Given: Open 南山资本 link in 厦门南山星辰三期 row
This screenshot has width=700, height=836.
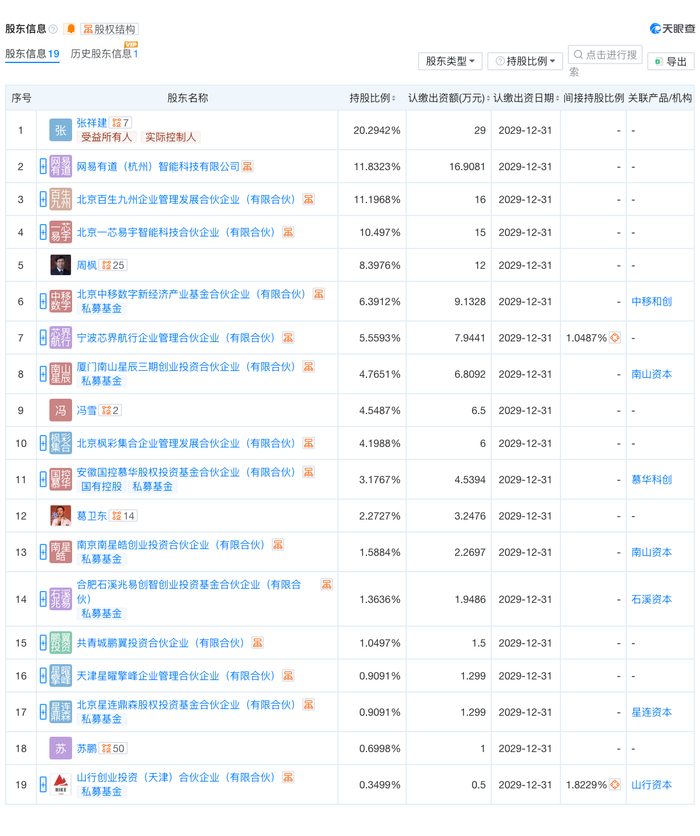Looking at the screenshot, I should (x=651, y=374).
